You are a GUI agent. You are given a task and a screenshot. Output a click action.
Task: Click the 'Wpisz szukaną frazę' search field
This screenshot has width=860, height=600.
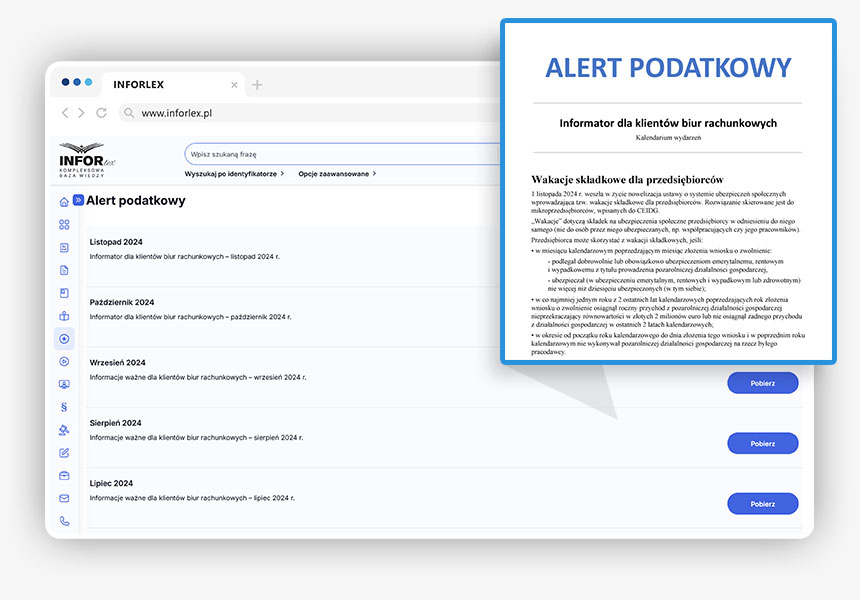[x=340, y=155]
